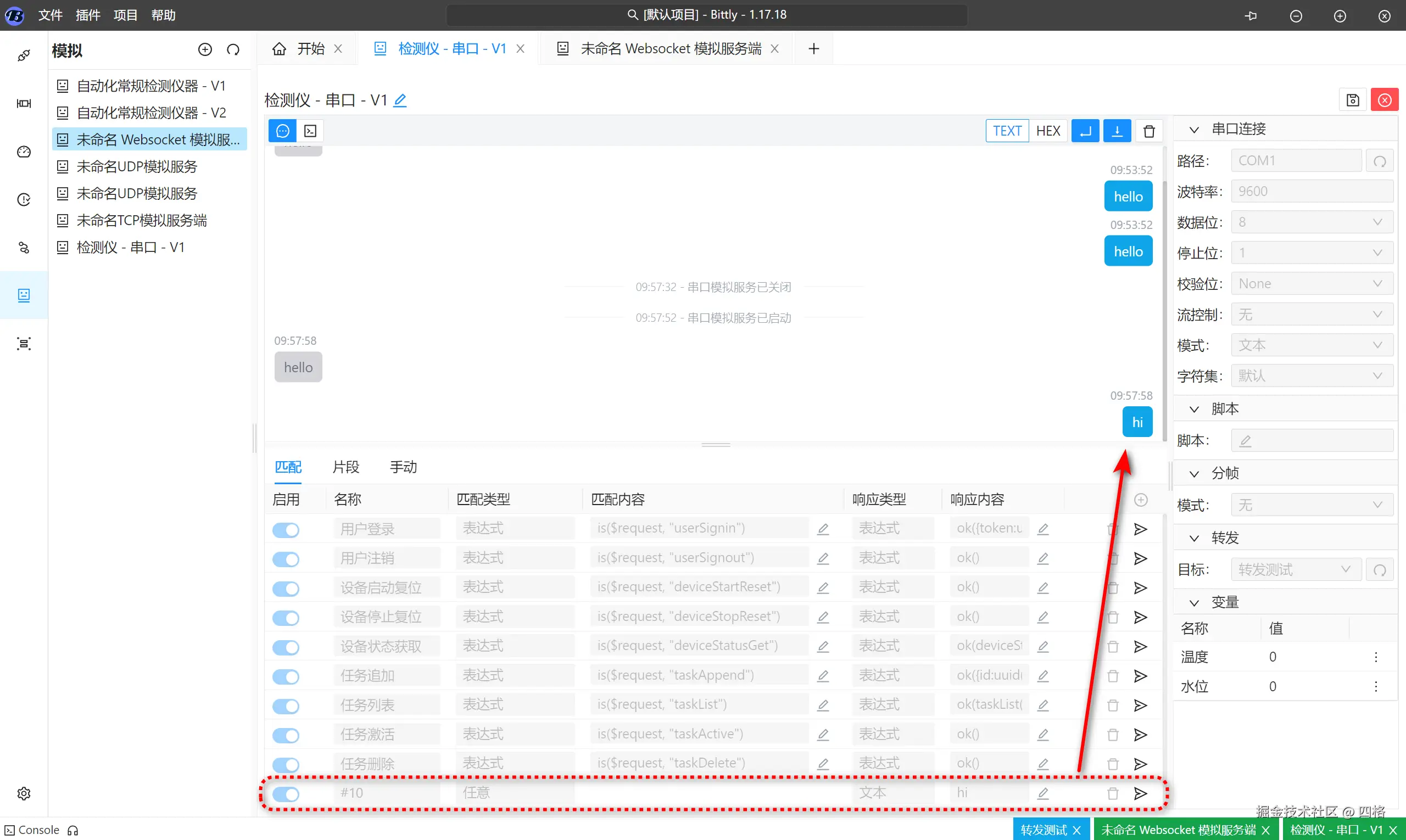Open the 插件 menu

88,15
